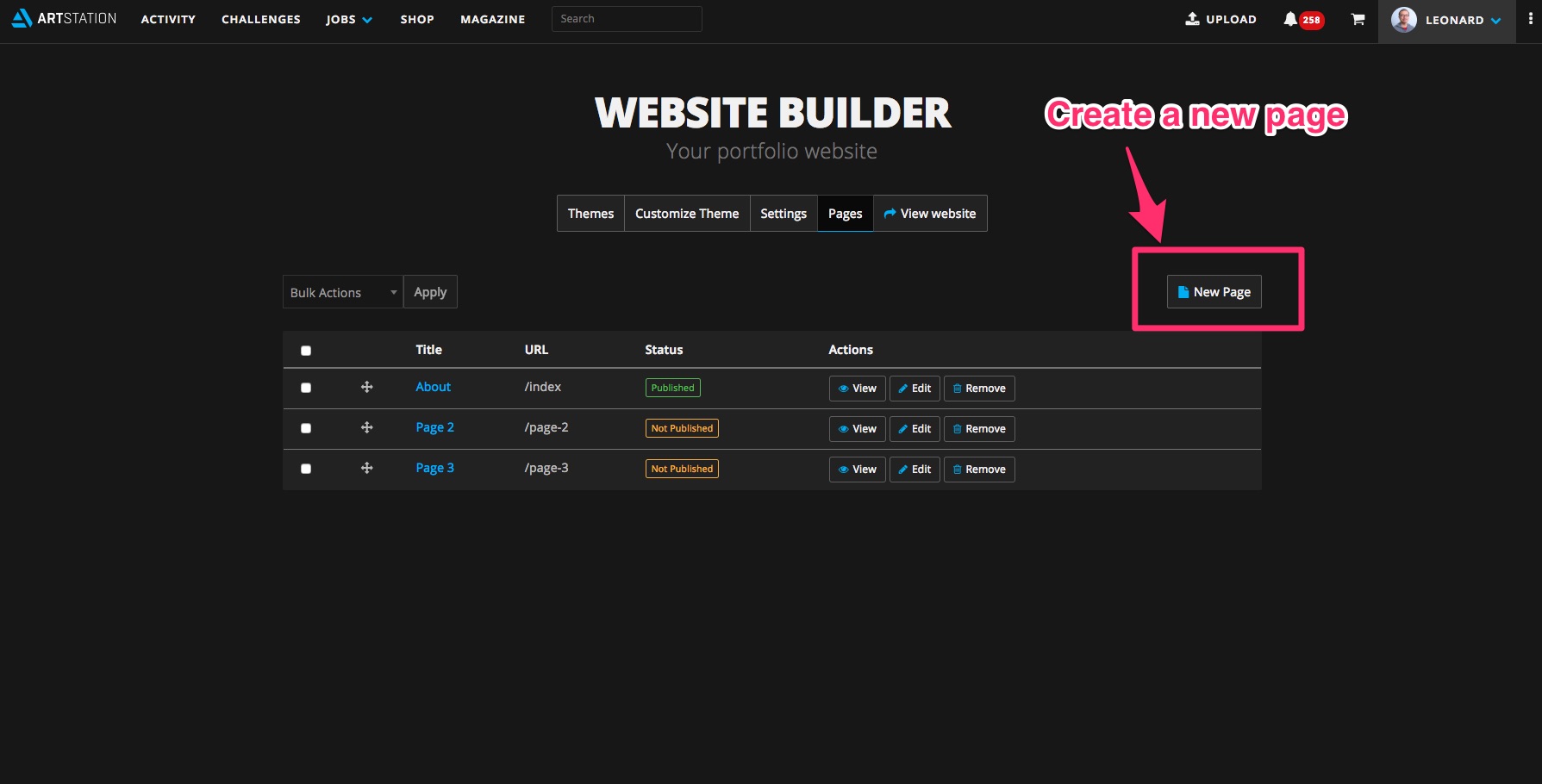Open the vertical three-dot more menu
This screenshot has height=784, width=1542.
click(x=1530, y=18)
